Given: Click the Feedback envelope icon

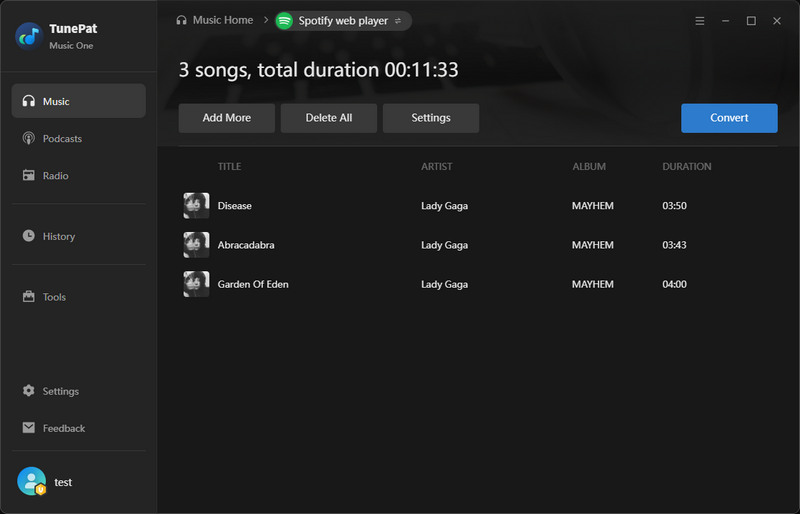Looking at the screenshot, I should click(29, 428).
